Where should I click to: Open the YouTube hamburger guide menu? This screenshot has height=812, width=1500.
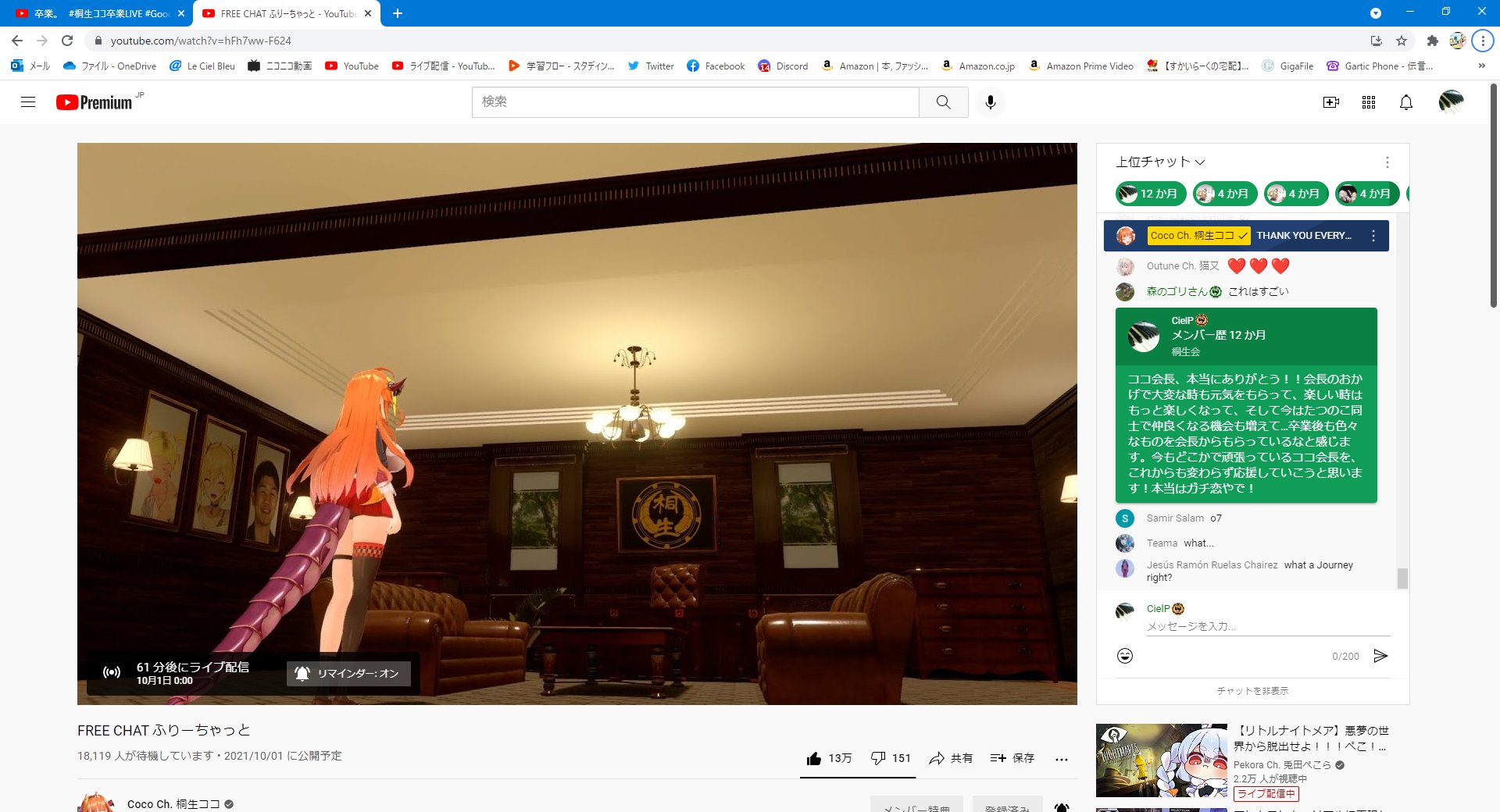pos(28,102)
